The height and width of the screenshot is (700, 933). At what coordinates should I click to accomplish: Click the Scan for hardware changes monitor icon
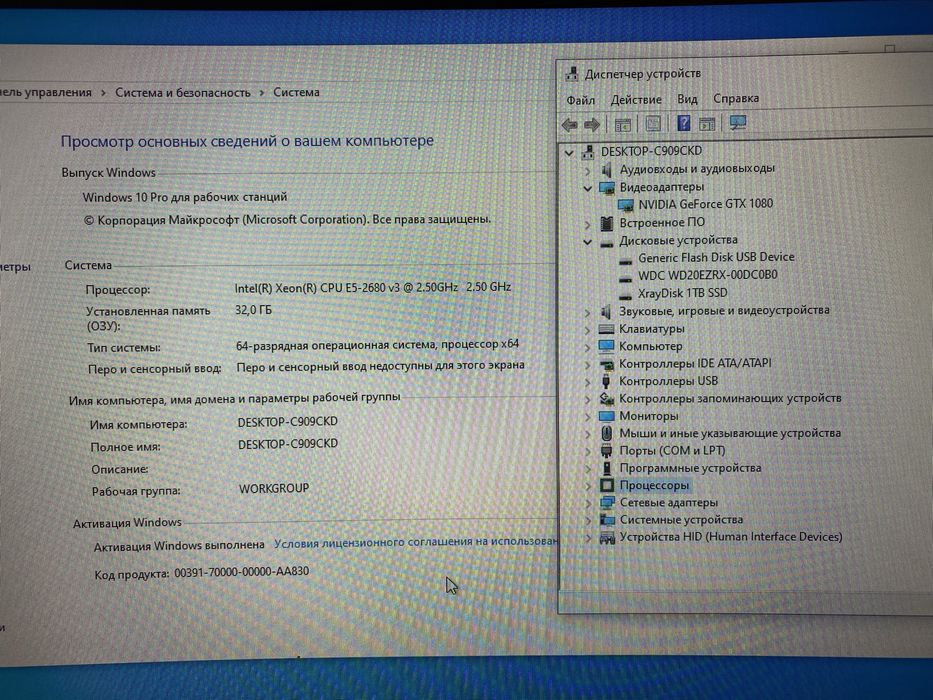click(738, 123)
